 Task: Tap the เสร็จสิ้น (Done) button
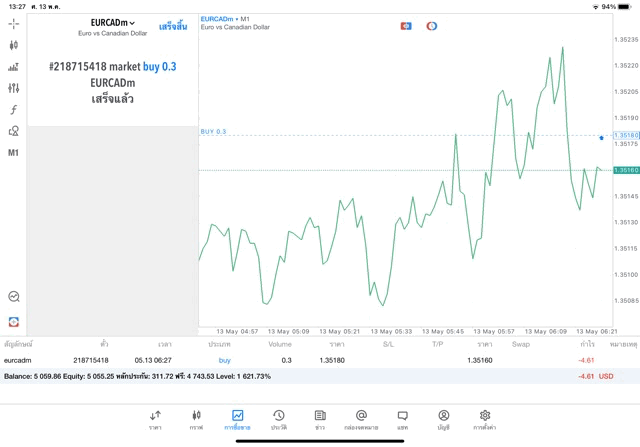172,24
